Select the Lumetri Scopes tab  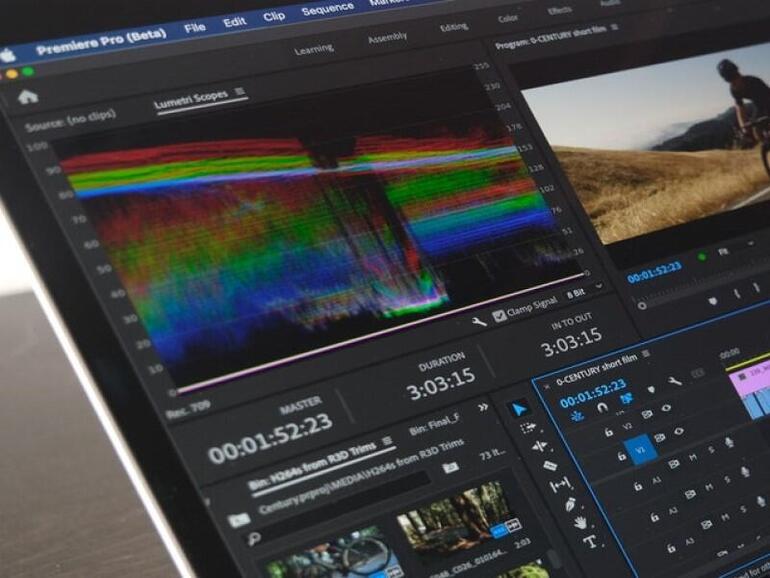tap(191, 99)
